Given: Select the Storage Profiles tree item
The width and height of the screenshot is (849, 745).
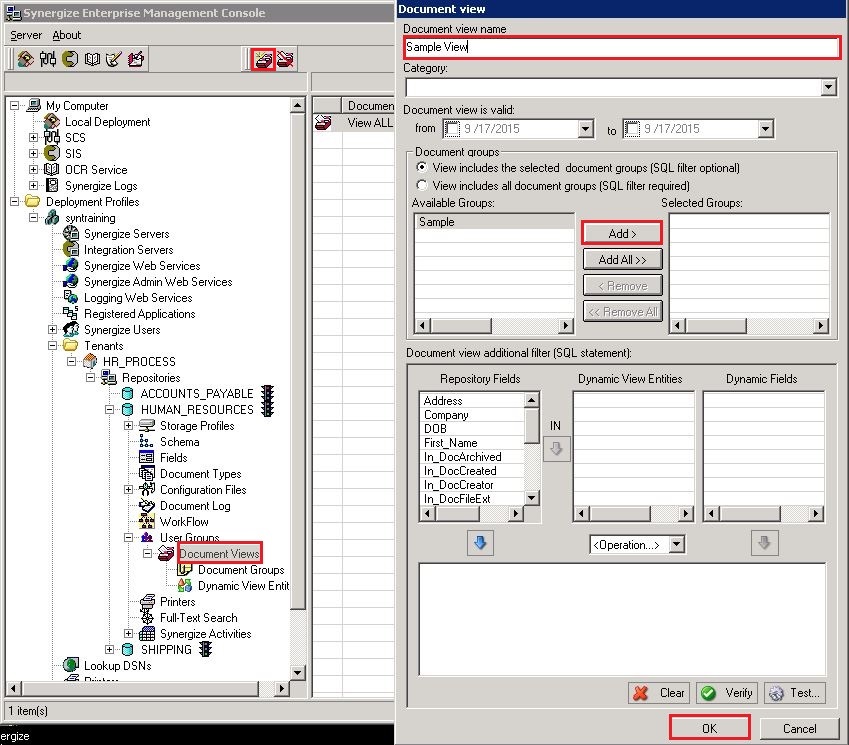Looking at the screenshot, I should coord(197,426).
